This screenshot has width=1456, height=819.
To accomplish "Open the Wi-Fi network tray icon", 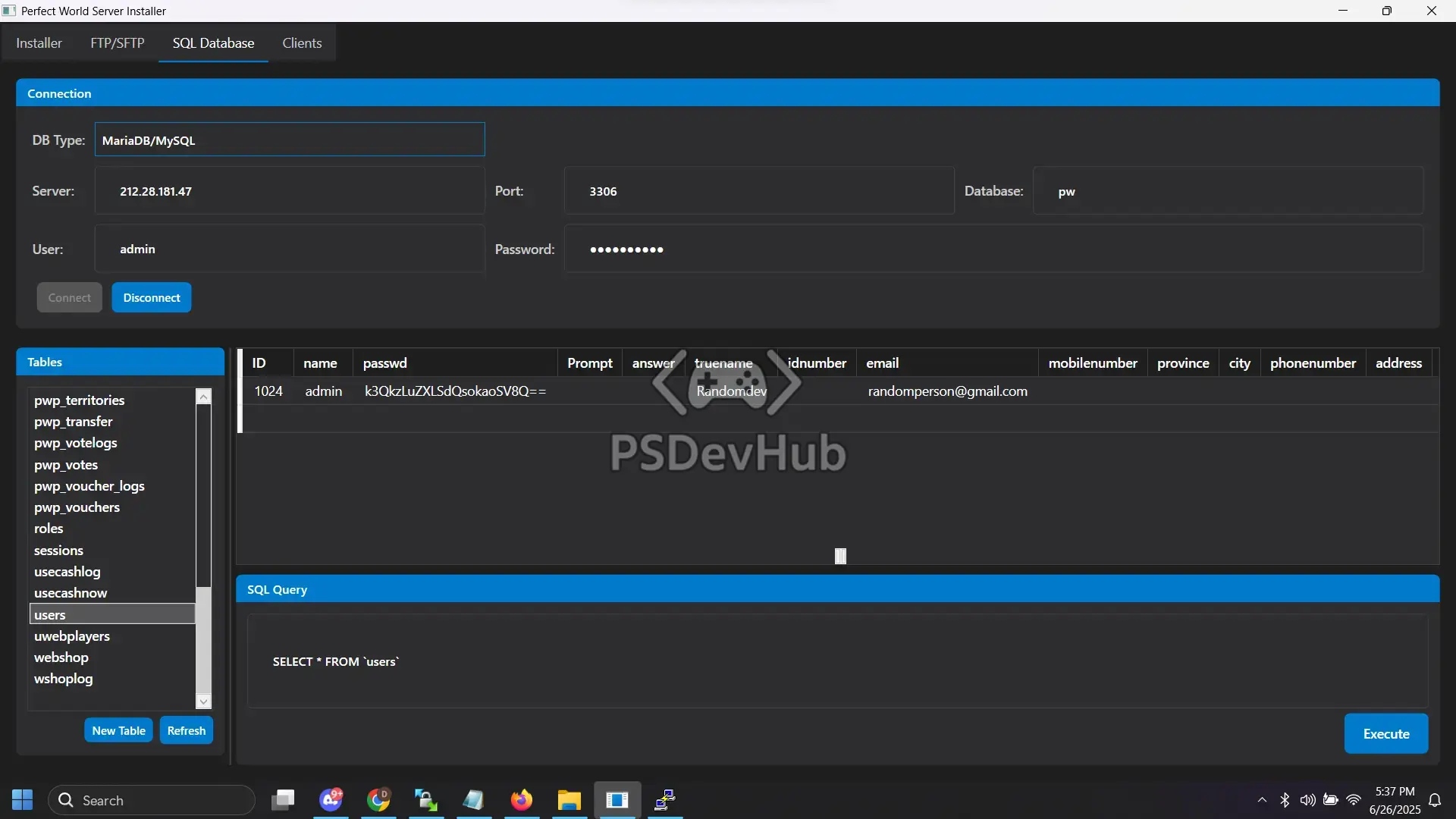I will click(1354, 800).
